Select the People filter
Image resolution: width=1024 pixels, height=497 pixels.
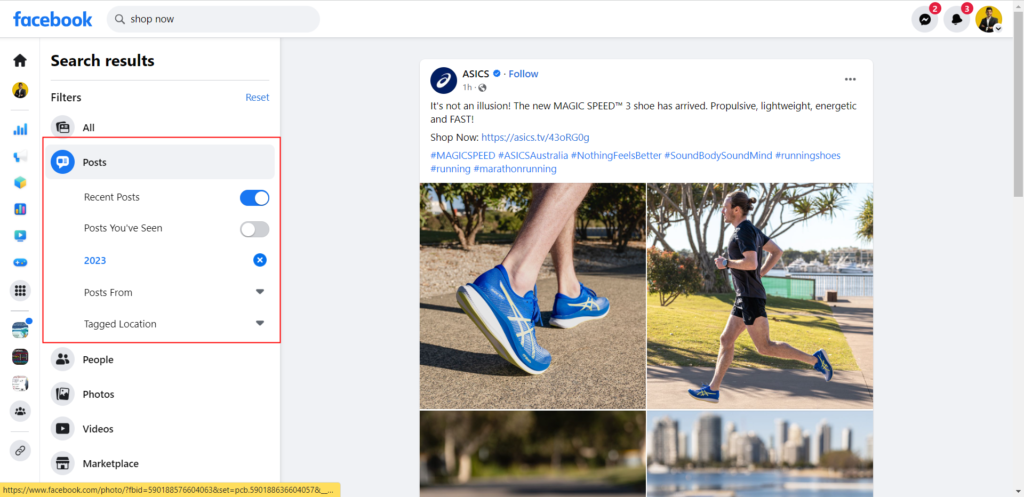coord(160,360)
